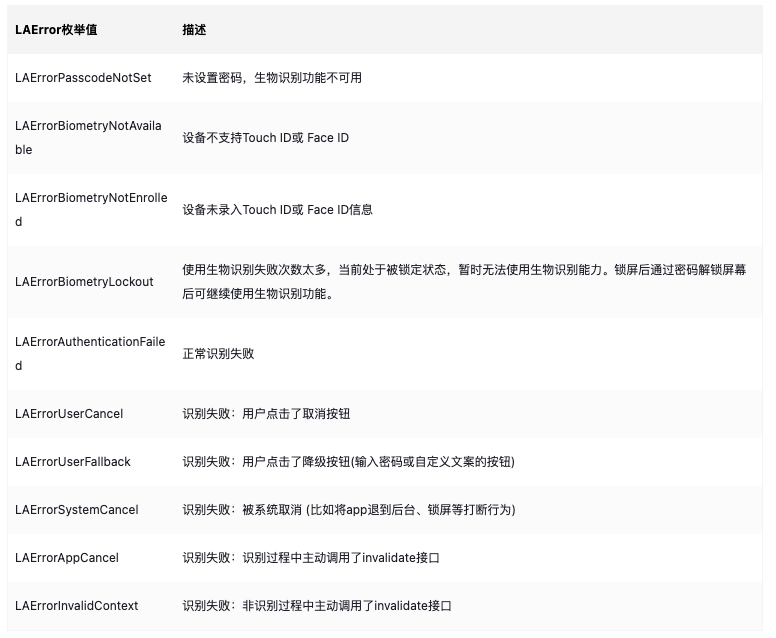Click description mentioning "降级按钮"
Image resolution: width=776 pixels, height=638 pixels.
[x=348, y=462]
